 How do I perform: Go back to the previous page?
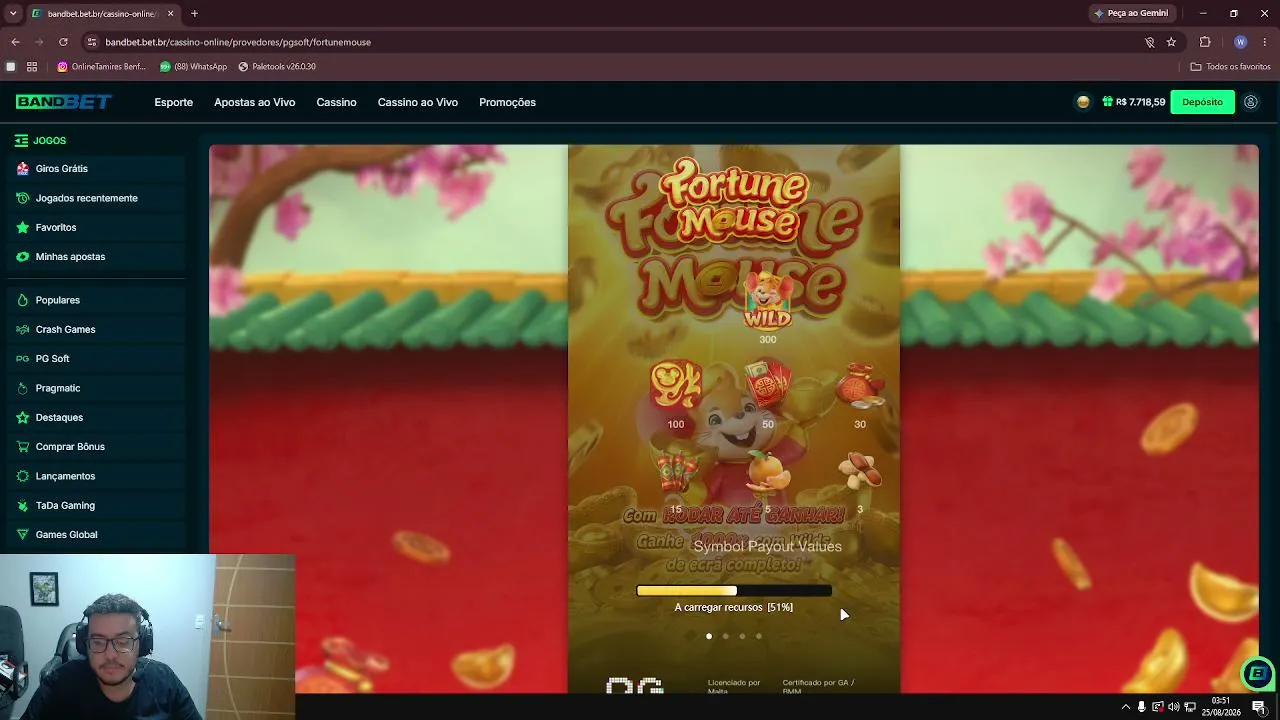click(x=15, y=42)
